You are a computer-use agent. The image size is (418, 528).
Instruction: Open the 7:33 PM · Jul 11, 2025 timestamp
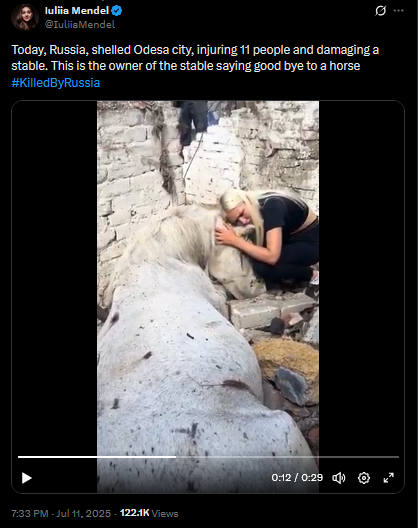(61, 514)
